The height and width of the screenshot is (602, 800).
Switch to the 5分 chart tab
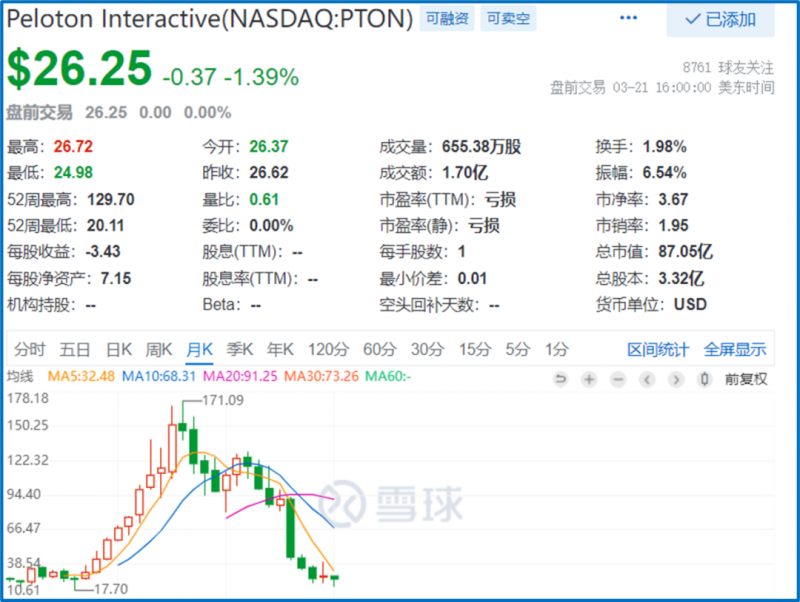coord(517,349)
